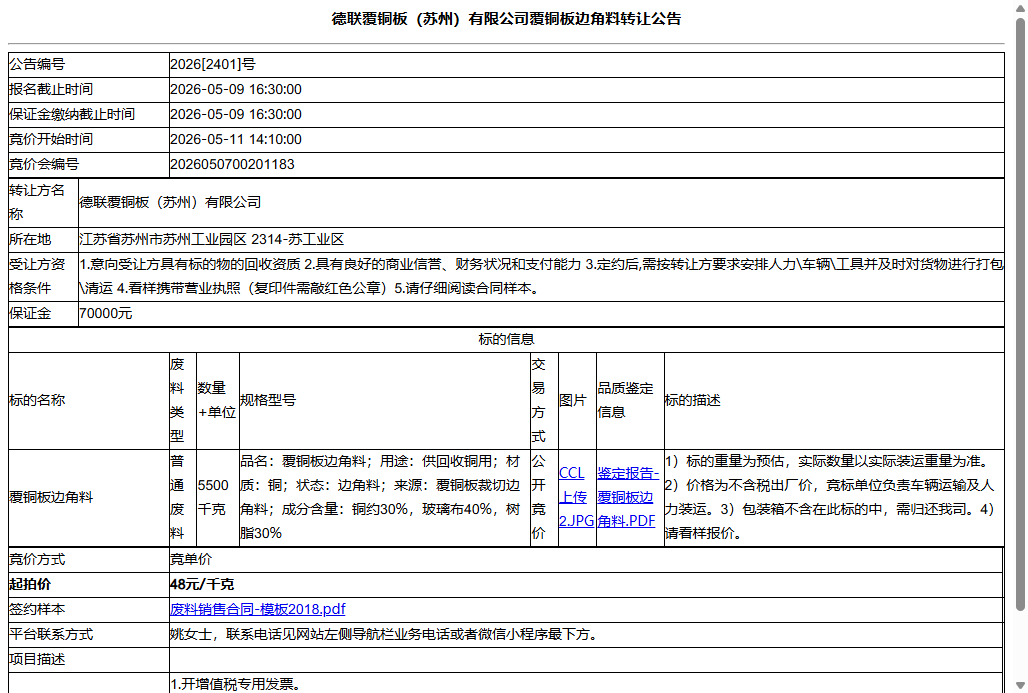Click the transferor name 德联覆铜板（苏州）有限公司 cell

point(541,203)
